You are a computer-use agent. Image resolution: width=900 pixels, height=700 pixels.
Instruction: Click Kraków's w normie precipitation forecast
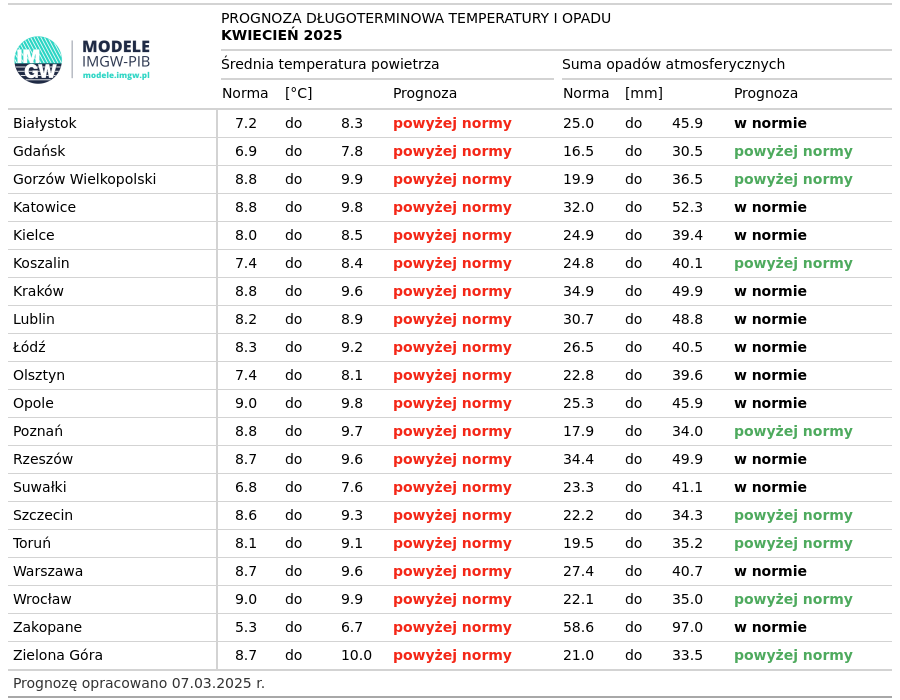coord(770,291)
